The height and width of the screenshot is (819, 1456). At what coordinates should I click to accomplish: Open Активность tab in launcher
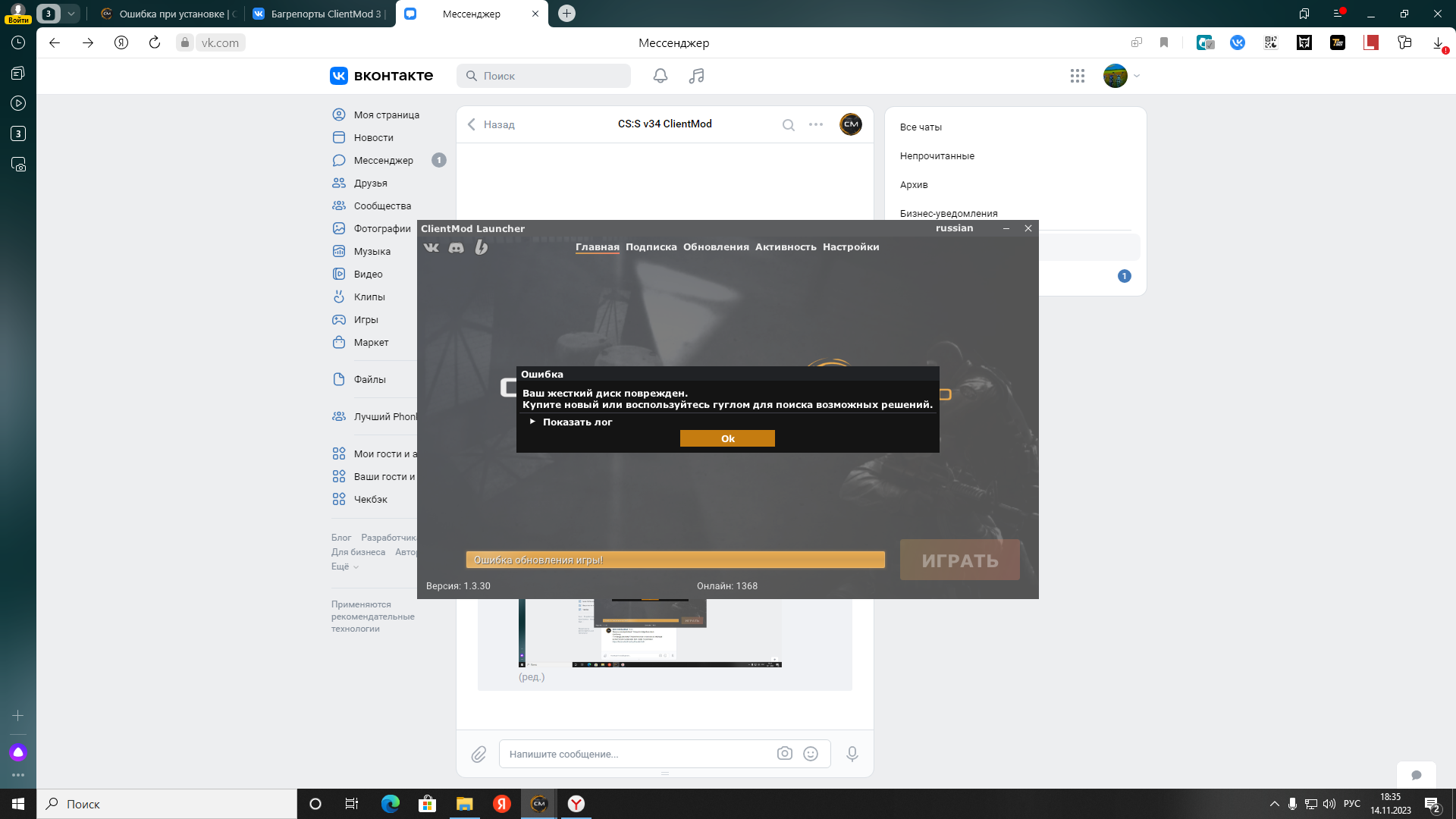click(785, 247)
